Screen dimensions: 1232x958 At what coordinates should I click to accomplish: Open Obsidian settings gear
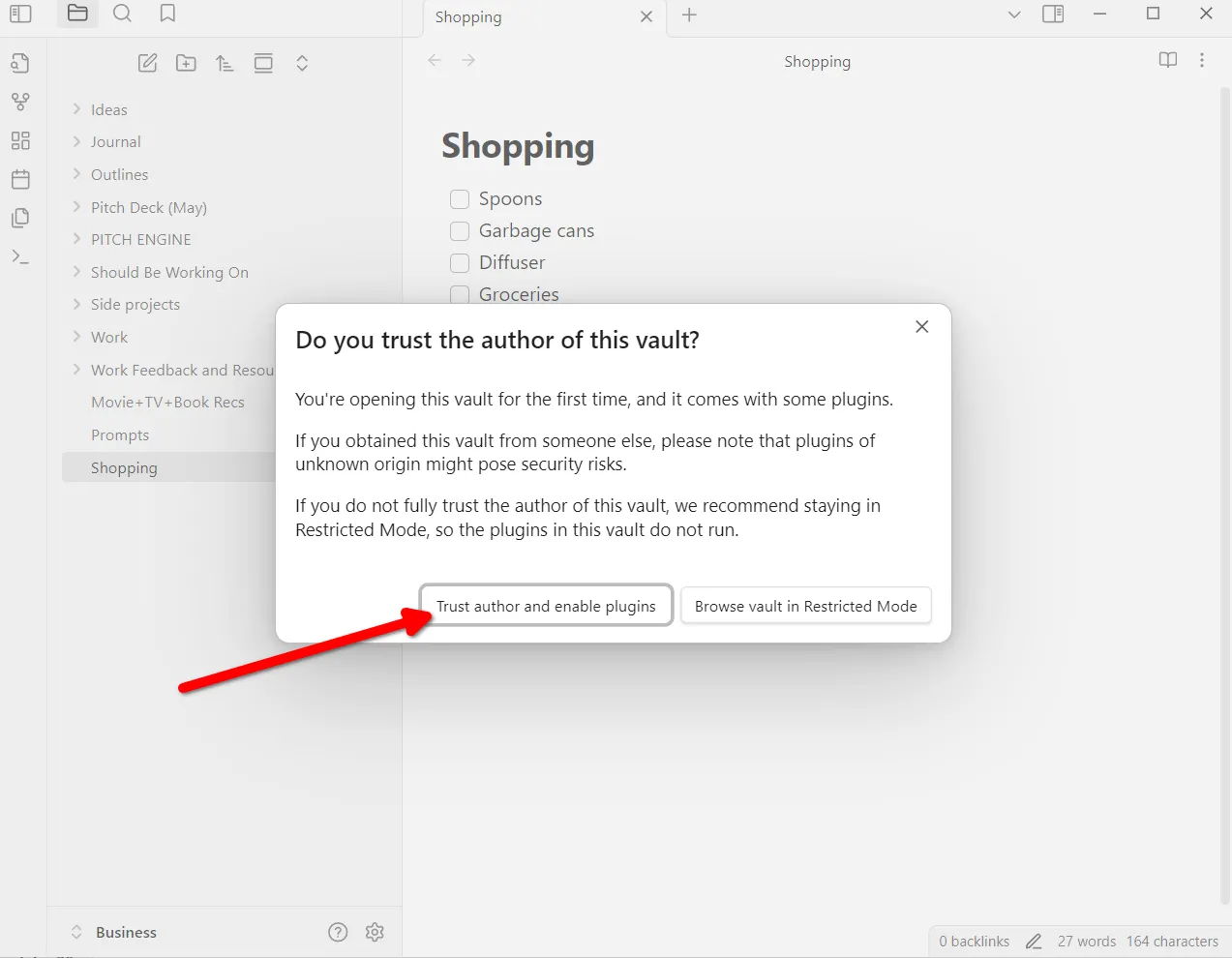click(x=375, y=932)
